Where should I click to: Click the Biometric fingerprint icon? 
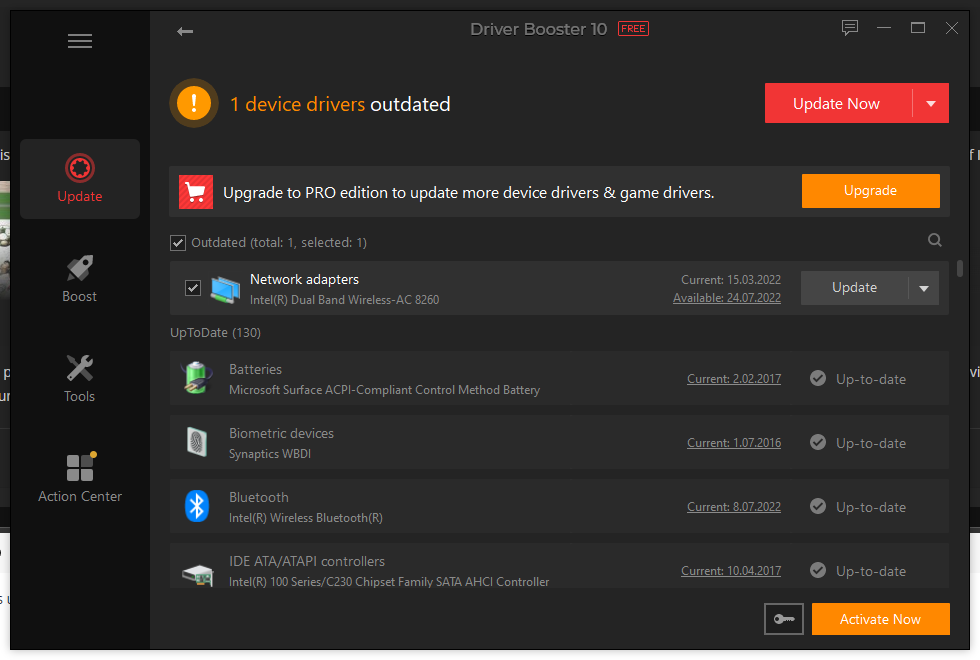click(197, 442)
